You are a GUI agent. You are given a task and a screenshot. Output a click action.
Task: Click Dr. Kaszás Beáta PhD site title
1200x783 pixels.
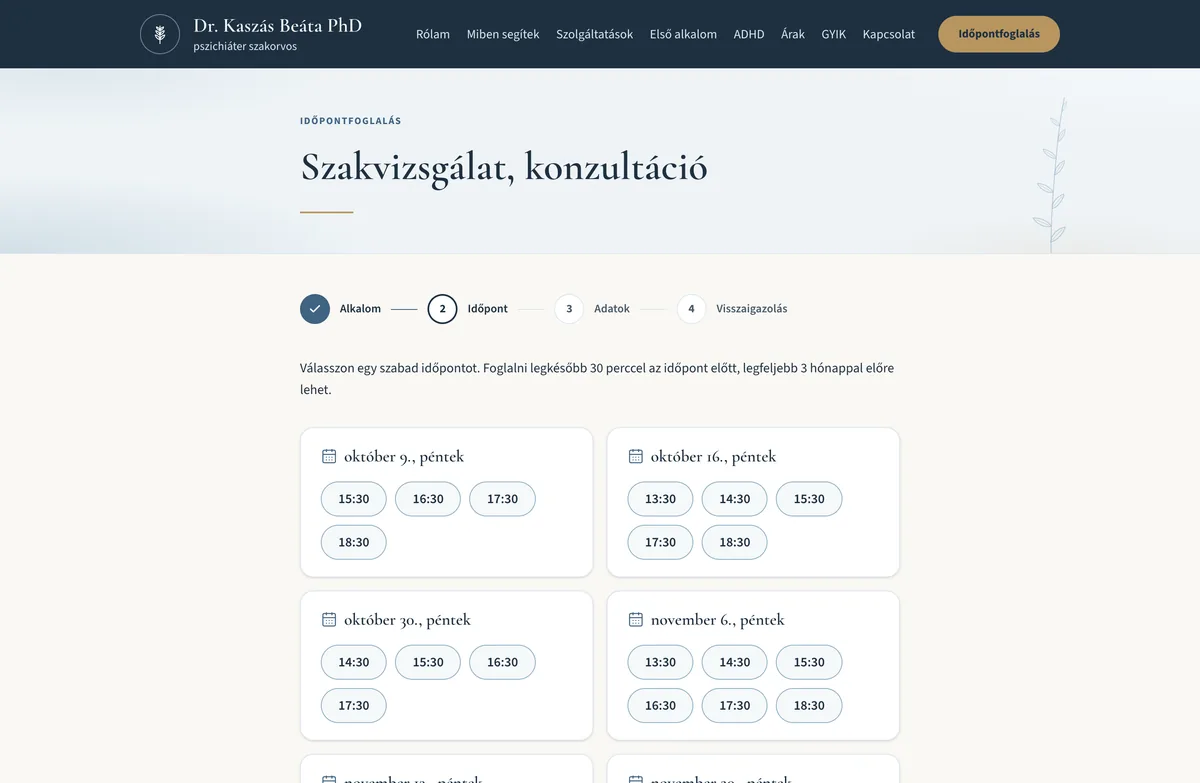278,25
